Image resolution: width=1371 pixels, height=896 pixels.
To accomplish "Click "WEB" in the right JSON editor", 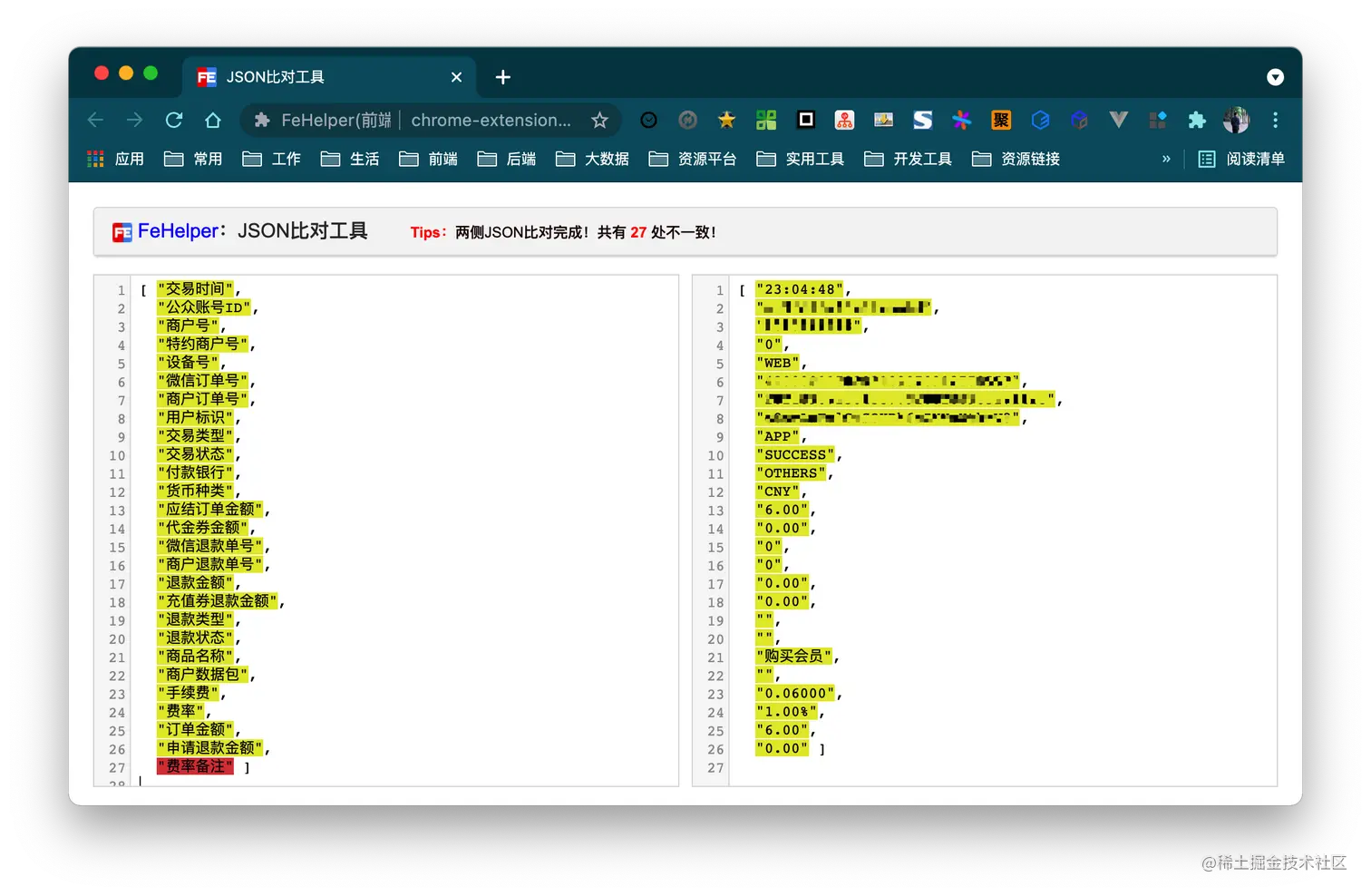I will point(777,363).
